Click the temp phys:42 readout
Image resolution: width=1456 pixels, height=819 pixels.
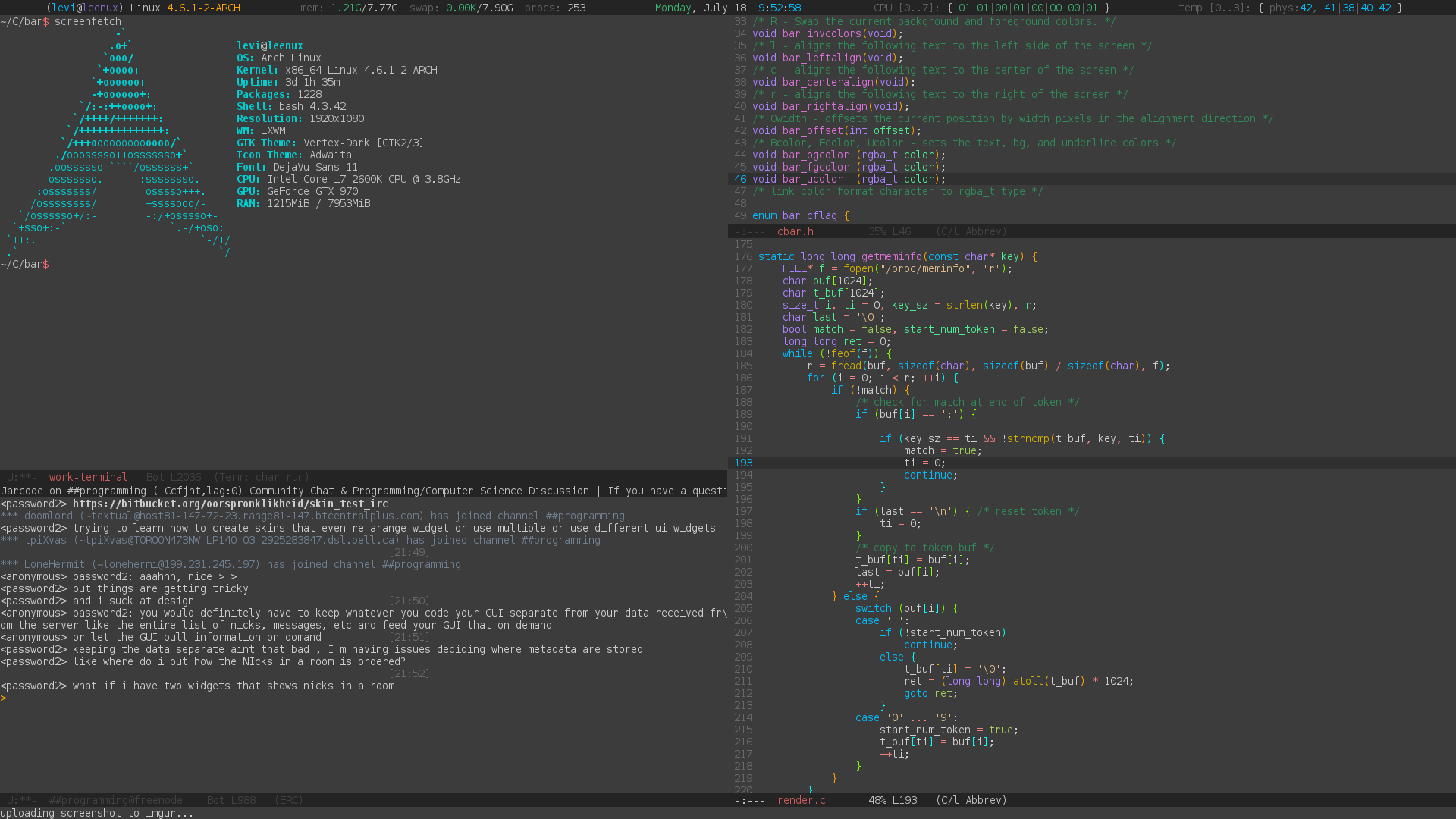point(1291,8)
